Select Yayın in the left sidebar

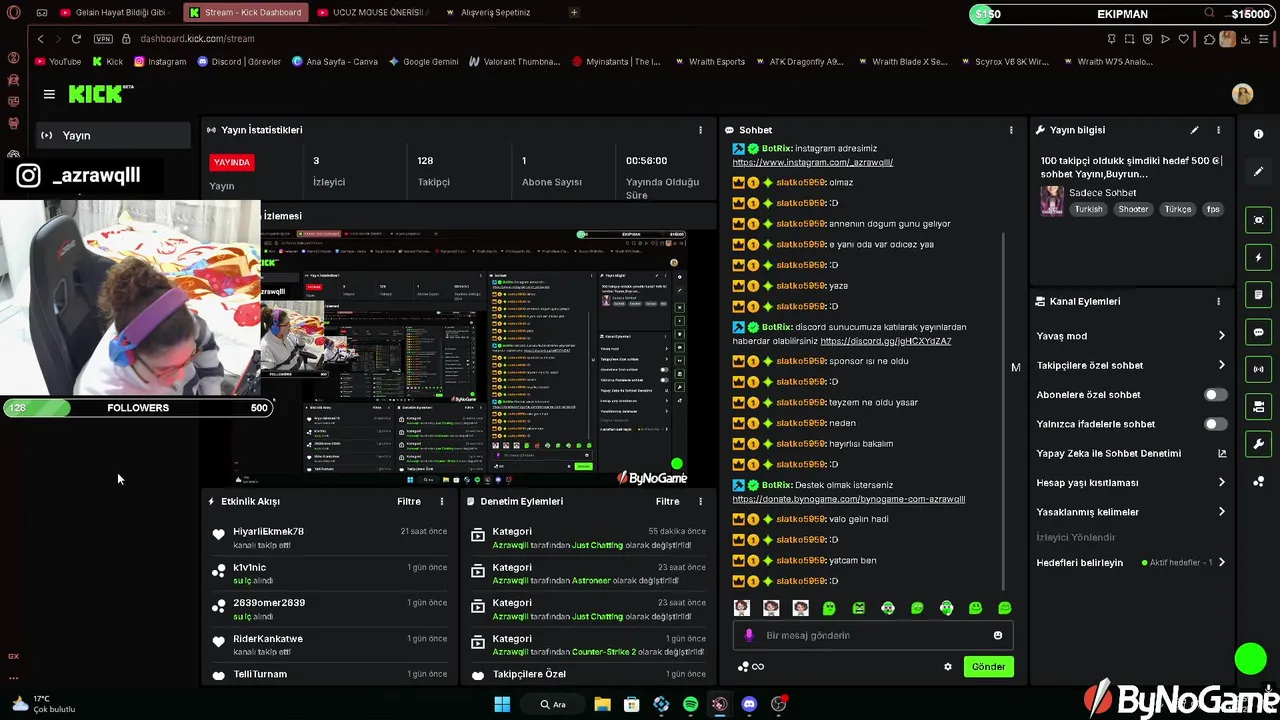click(x=113, y=135)
